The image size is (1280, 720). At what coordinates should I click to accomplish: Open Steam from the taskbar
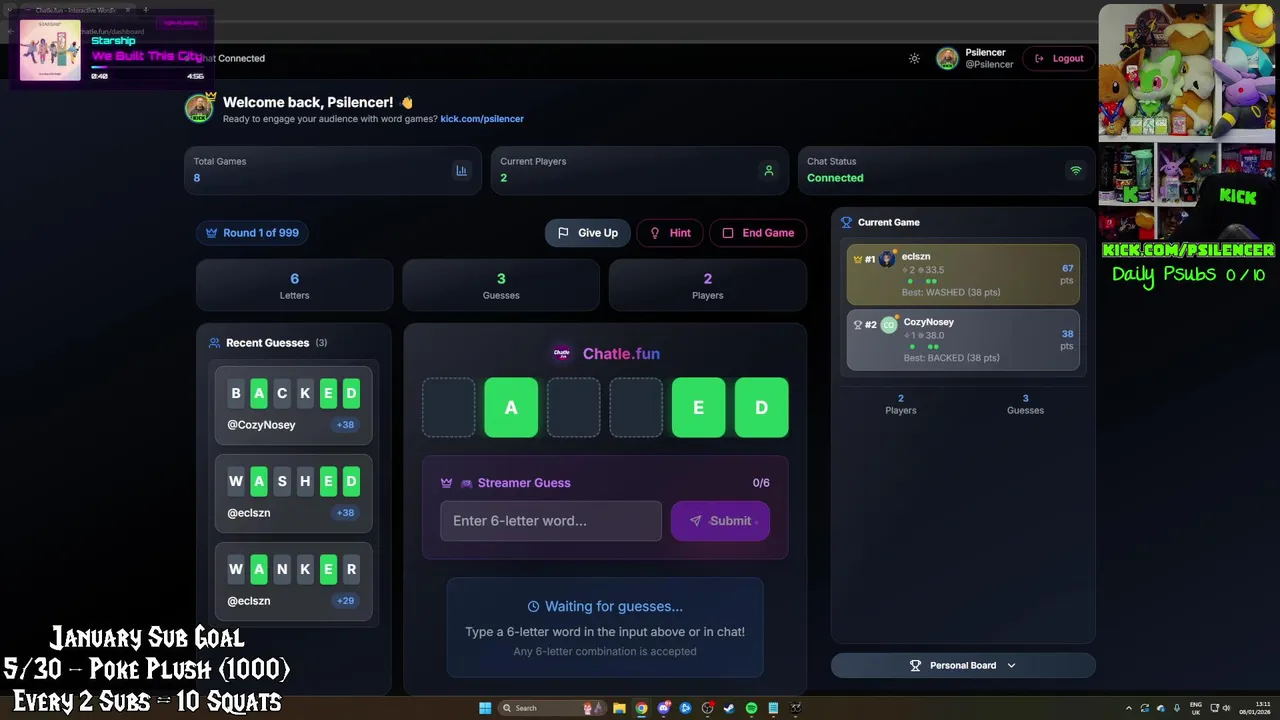(729, 708)
